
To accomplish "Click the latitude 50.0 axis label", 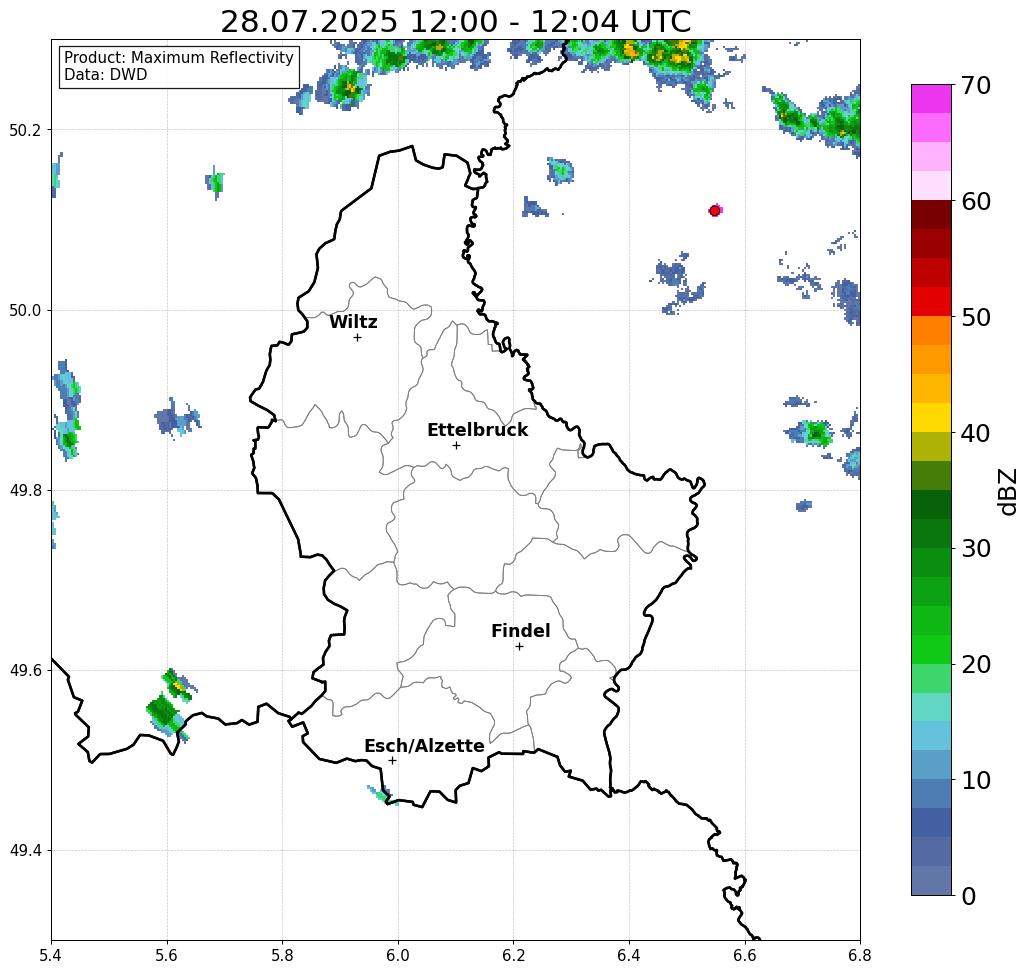I will 25,310.
